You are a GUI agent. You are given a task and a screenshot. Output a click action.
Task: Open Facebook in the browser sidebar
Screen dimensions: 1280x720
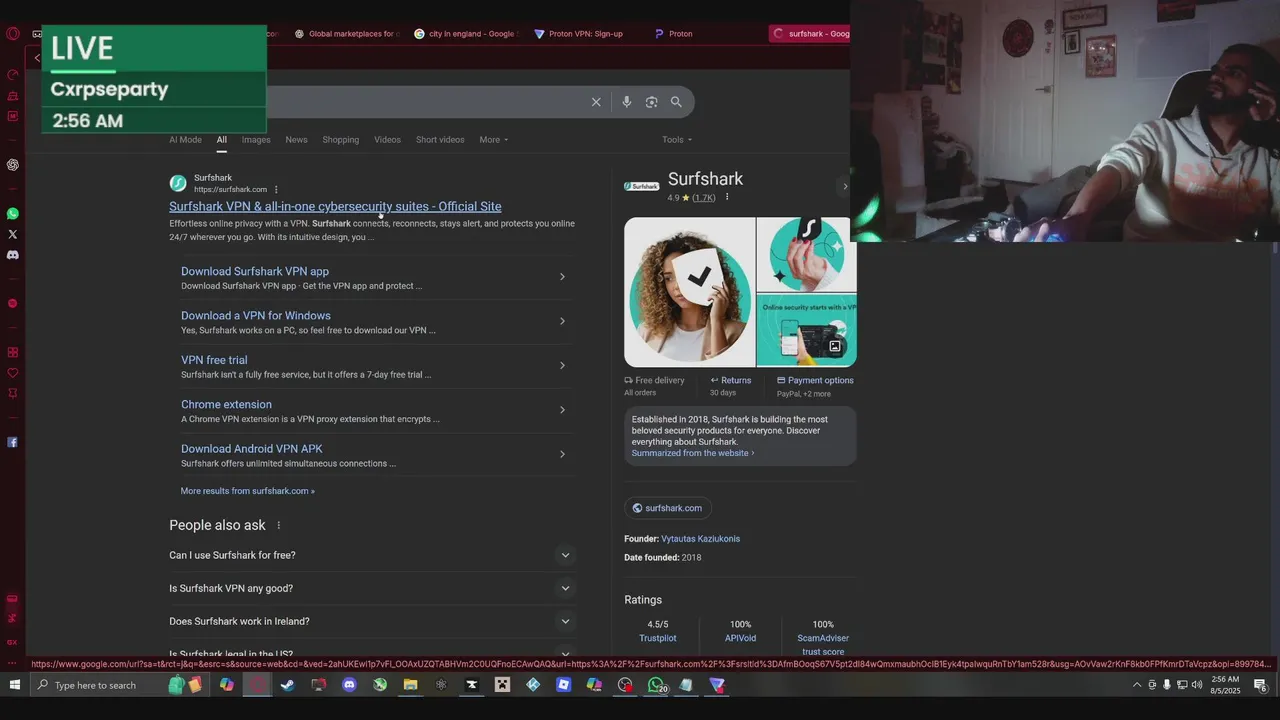coord(12,442)
